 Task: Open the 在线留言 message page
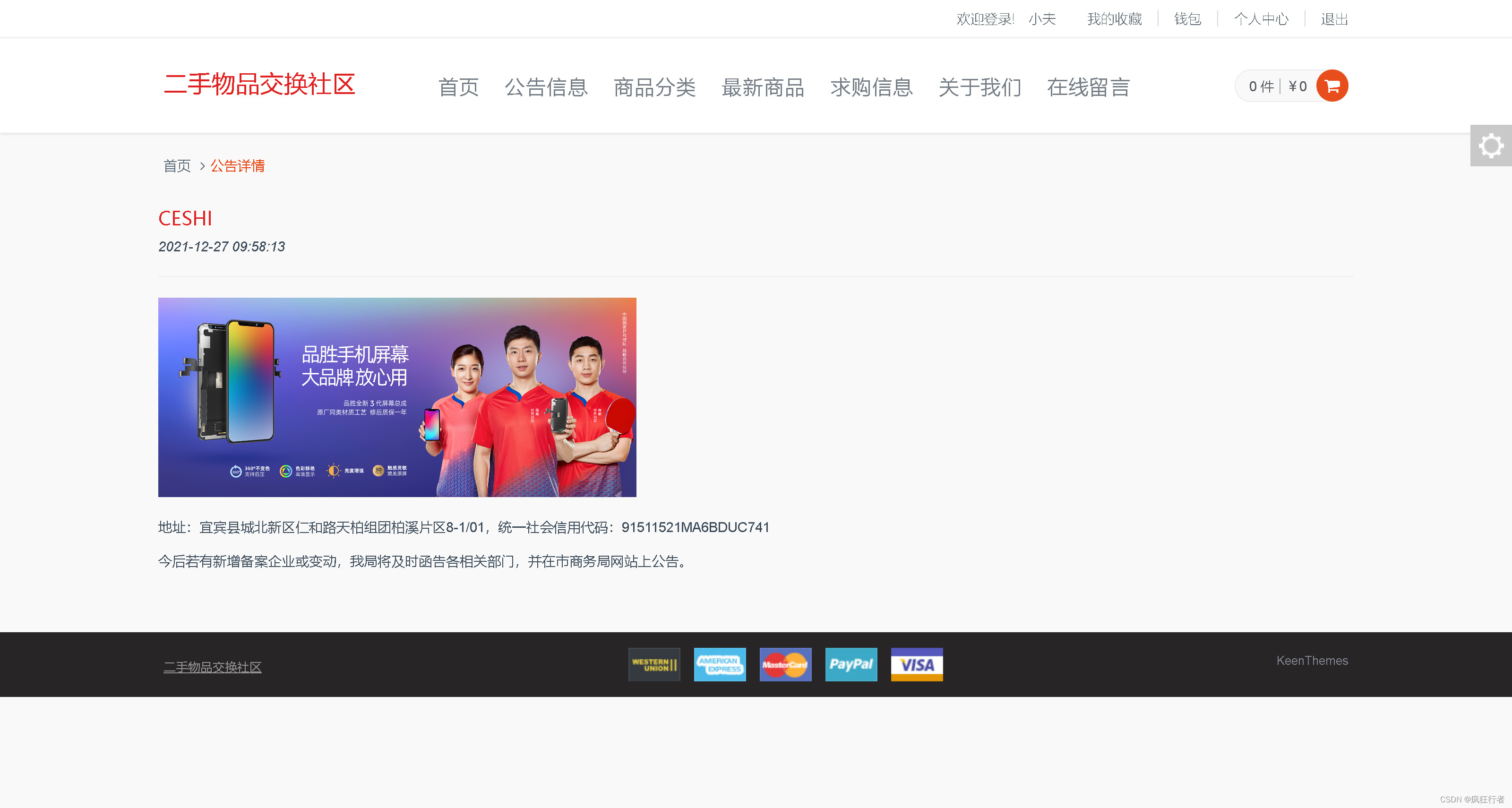(1088, 87)
